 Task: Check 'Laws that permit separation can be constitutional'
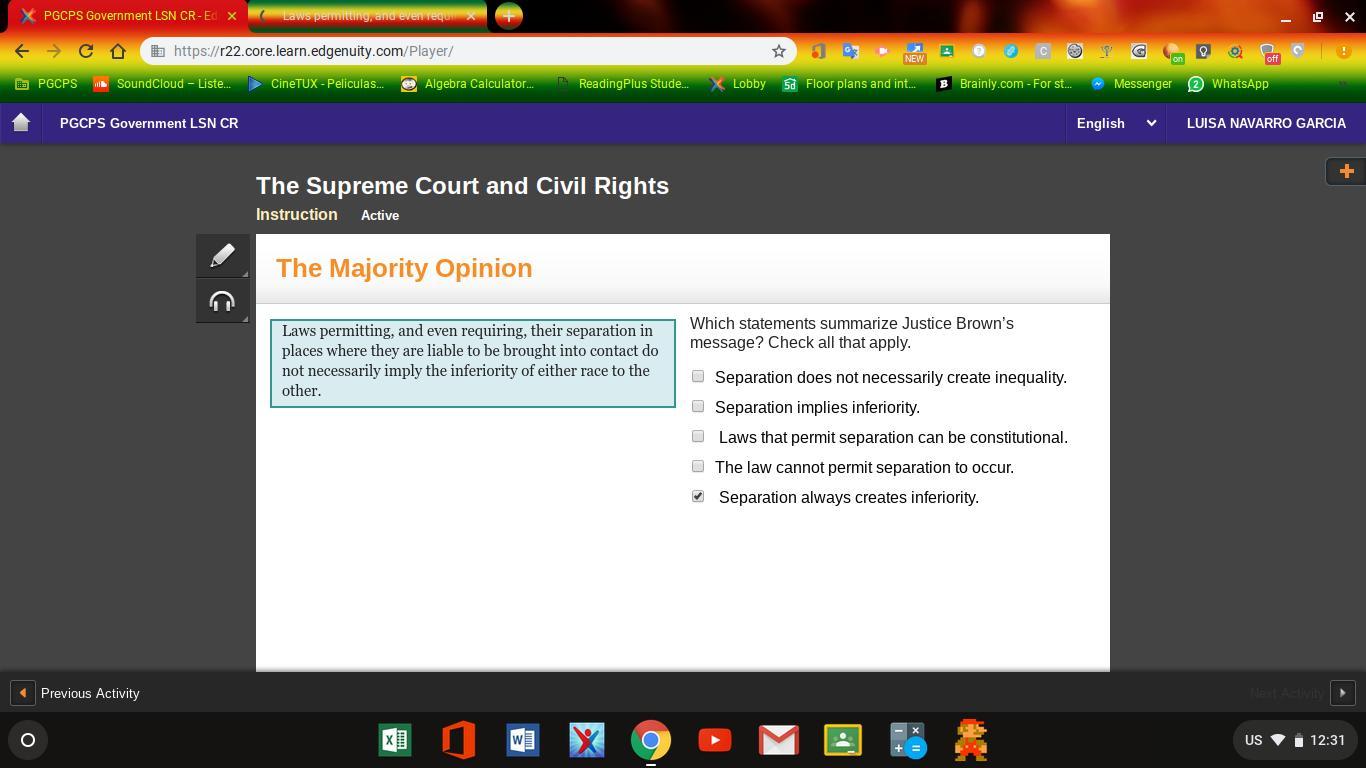[698, 437]
